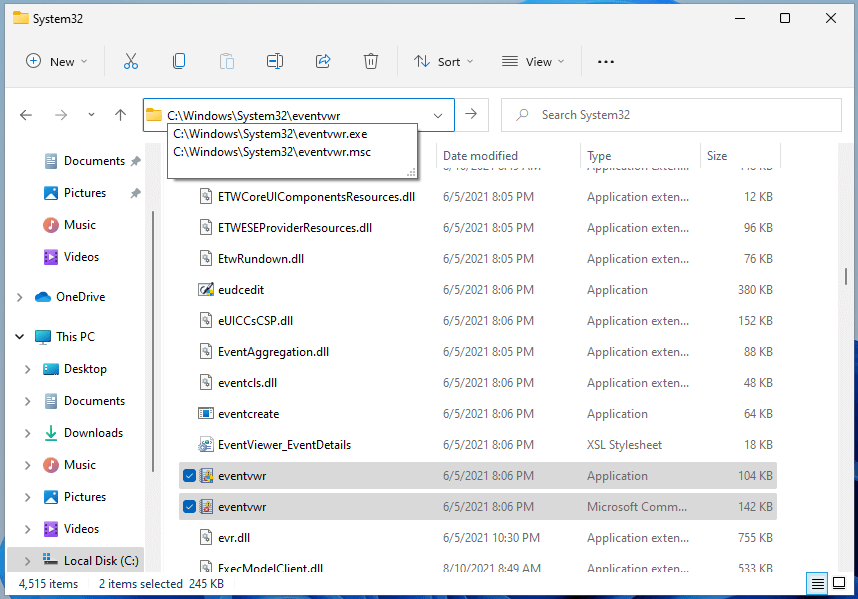Screen dimensions: 858x599
Task: Click the pinned Videos icon in Quick access
Action: (51, 257)
